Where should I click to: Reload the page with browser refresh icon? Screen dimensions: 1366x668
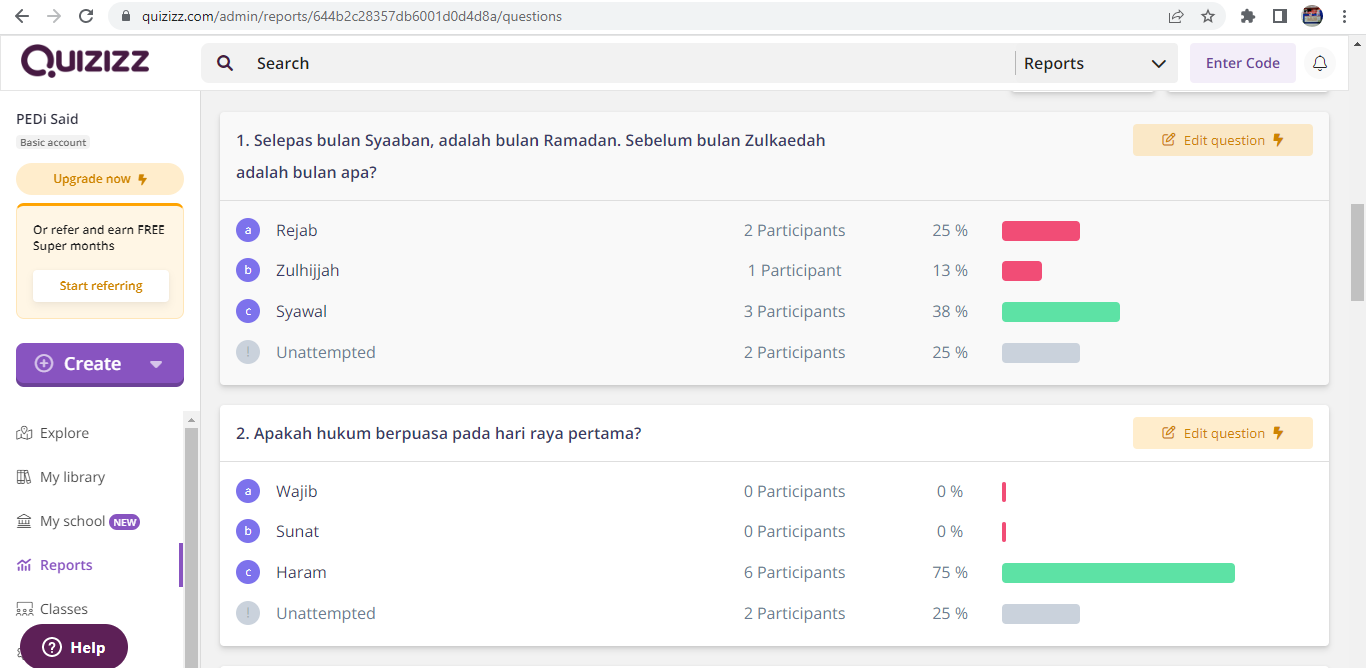[86, 16]
